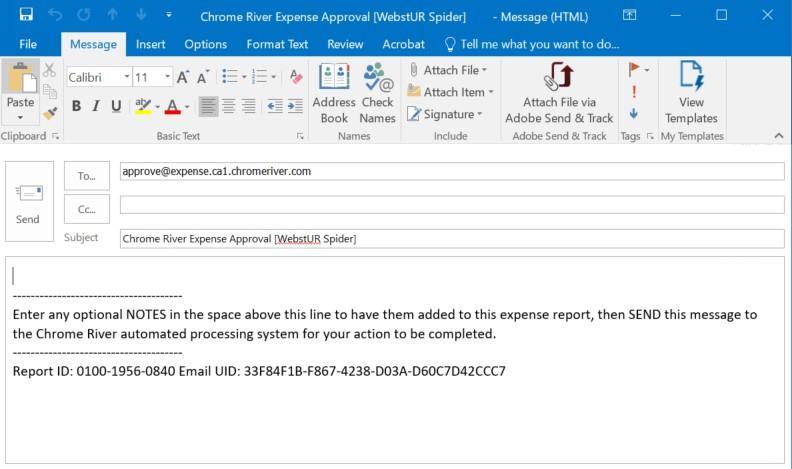Viewport: 792px width, 469px height.
Task: Click the Cut scissors icon
Action: pos(49,70)
